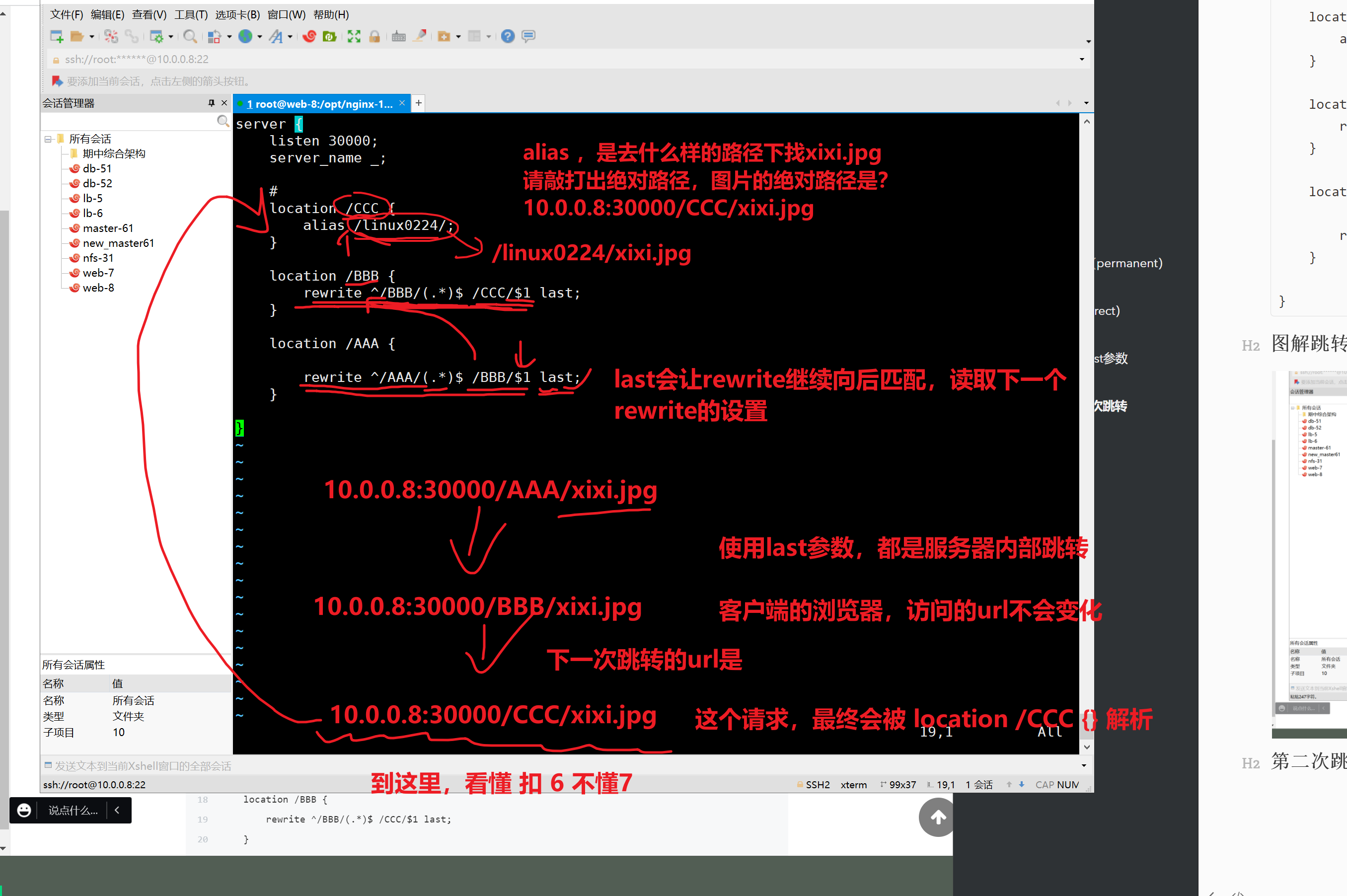Click the lock screen padlock icon
Image resolution: width=1347 pixels, height=896 pixels.
[374, 37]
